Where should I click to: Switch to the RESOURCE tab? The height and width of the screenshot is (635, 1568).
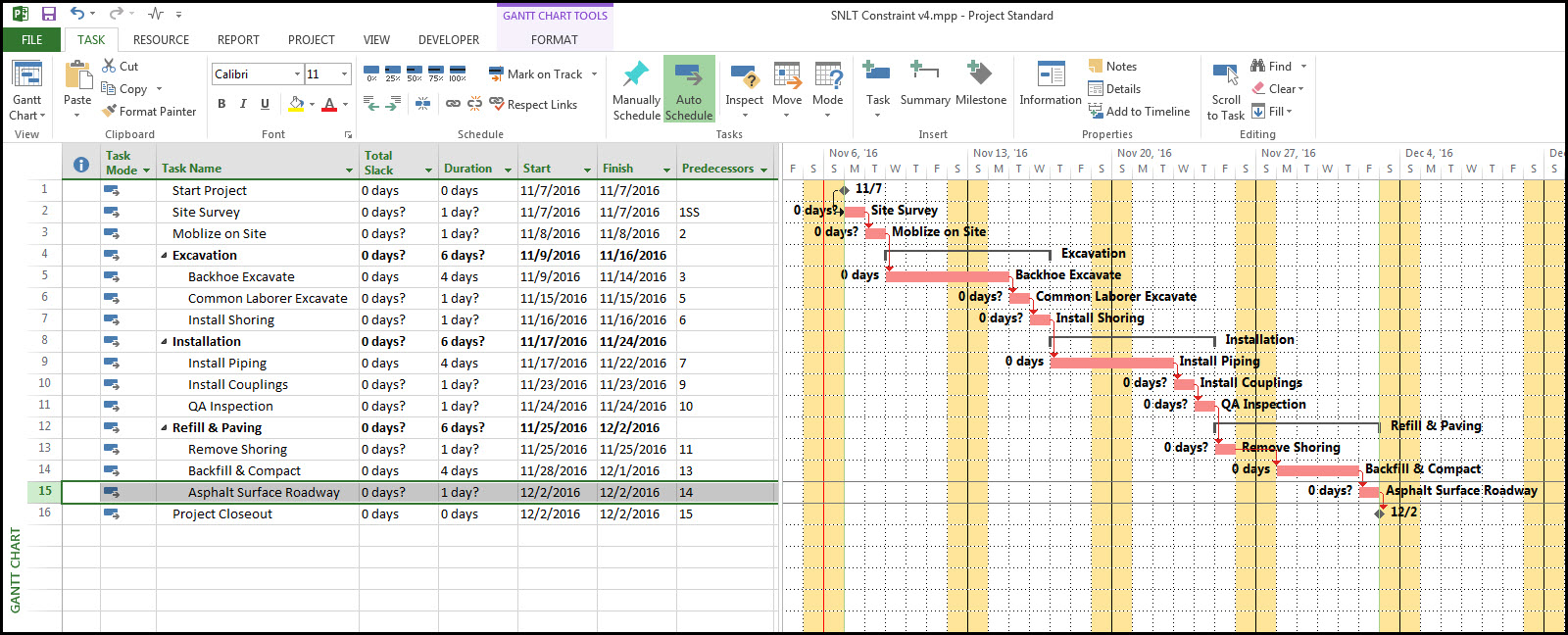[x=161, y=39]
